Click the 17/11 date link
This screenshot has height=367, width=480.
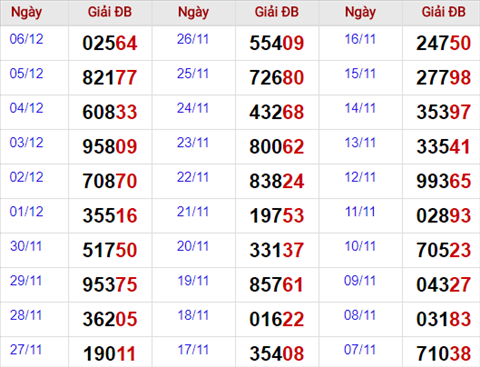pos(193,350)
